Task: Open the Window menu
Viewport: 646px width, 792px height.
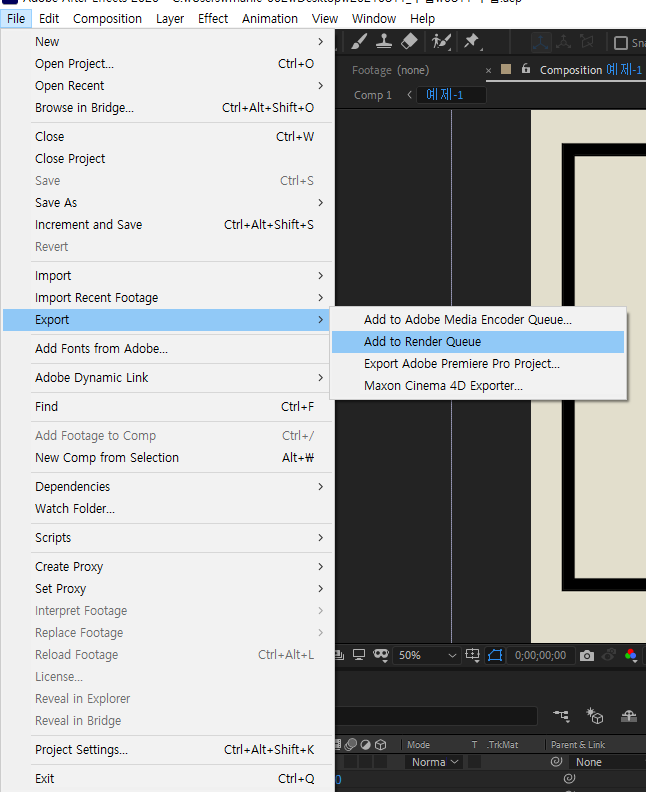Action: (374, 19)
